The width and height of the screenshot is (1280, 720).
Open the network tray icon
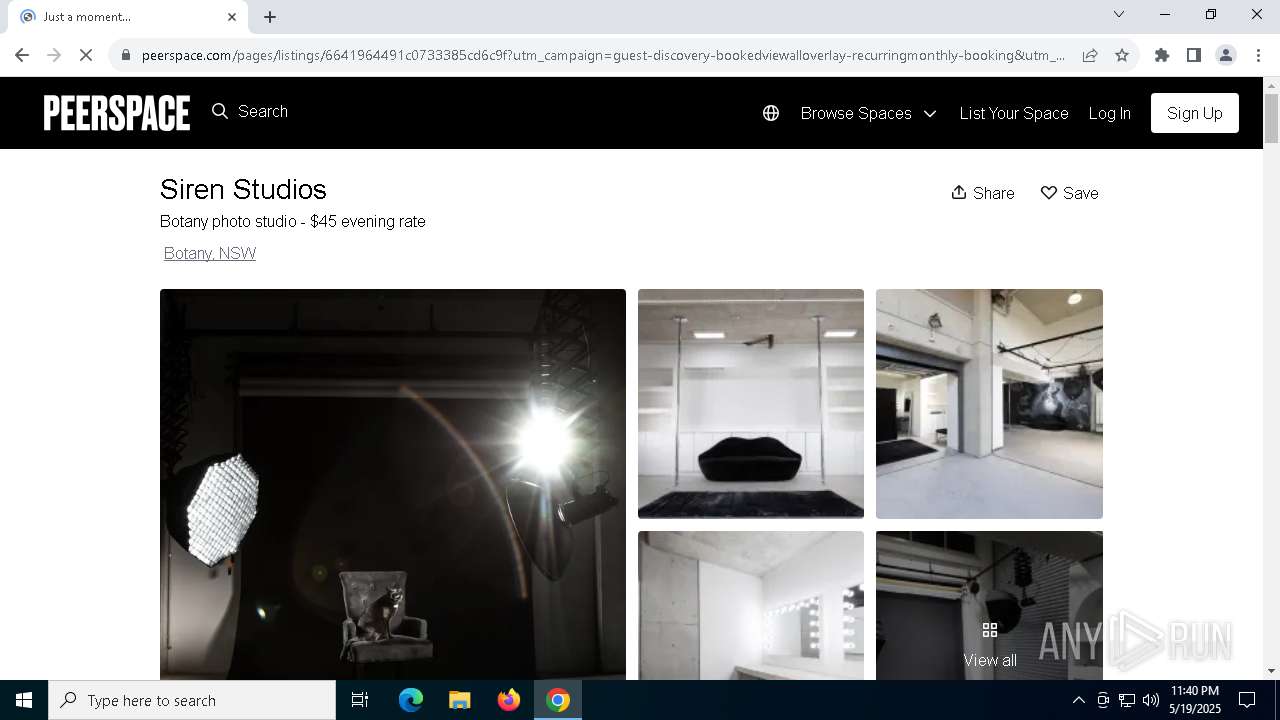click(1127, 700)
